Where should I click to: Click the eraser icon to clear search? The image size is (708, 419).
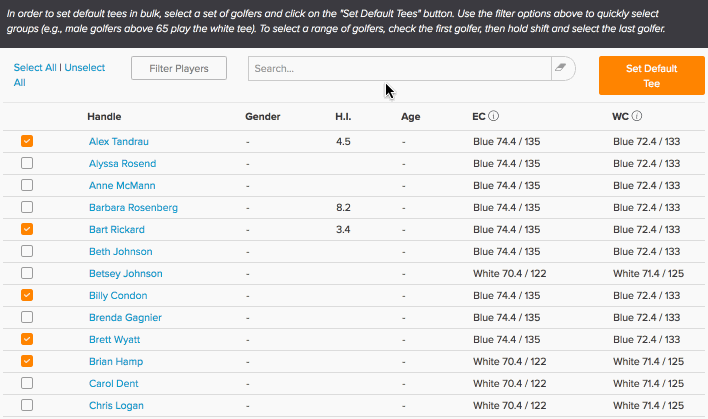click(x=561, y=68)
